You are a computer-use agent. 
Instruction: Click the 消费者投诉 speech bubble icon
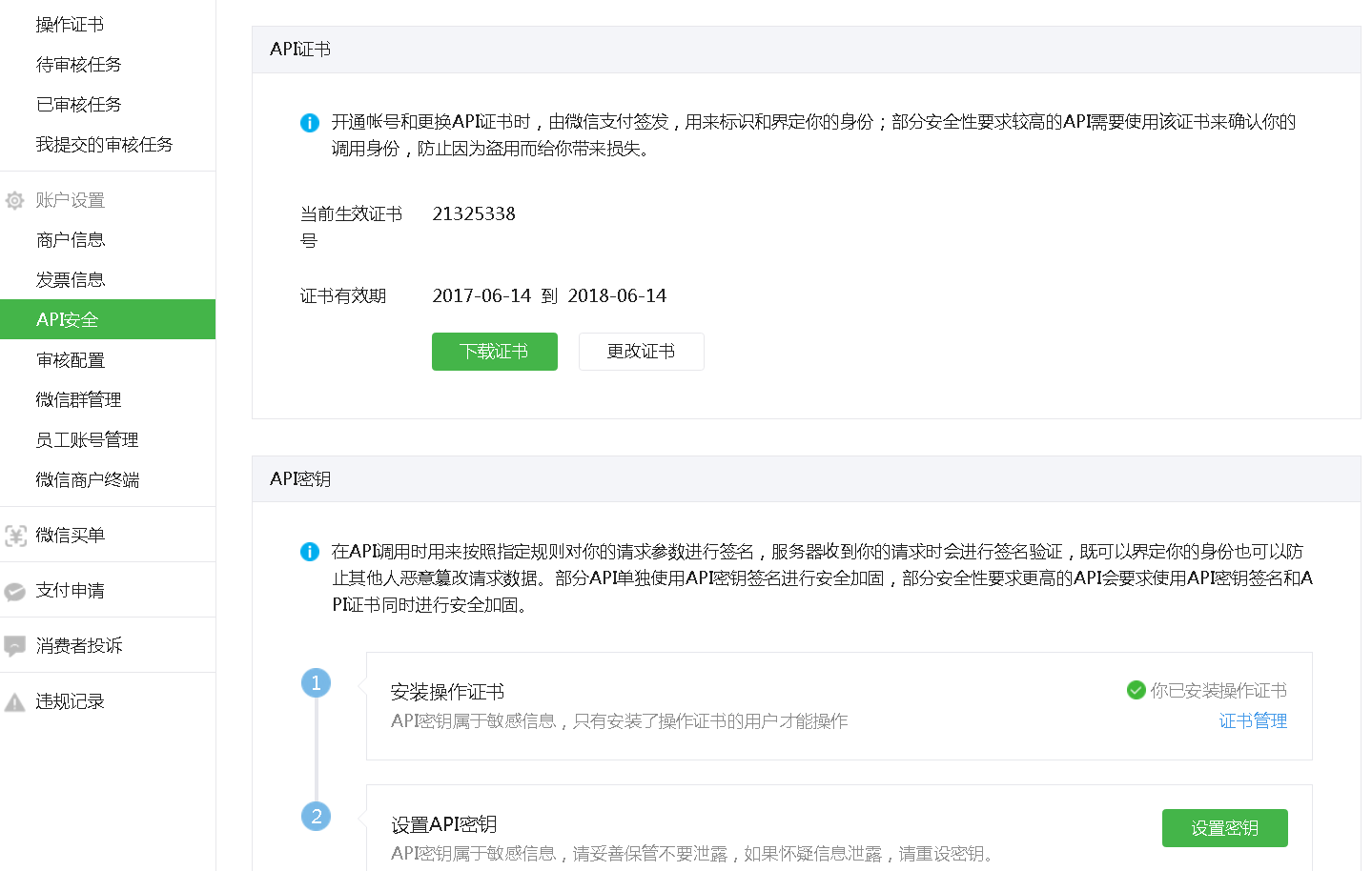coord(15,646)
